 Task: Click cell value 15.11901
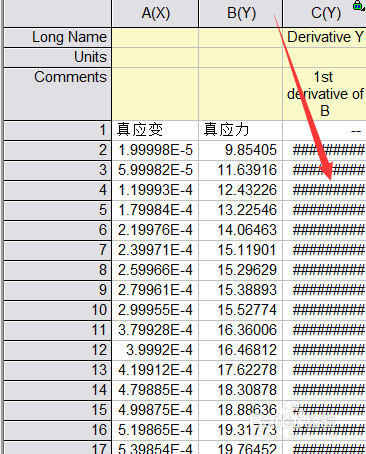coord(241,250)
